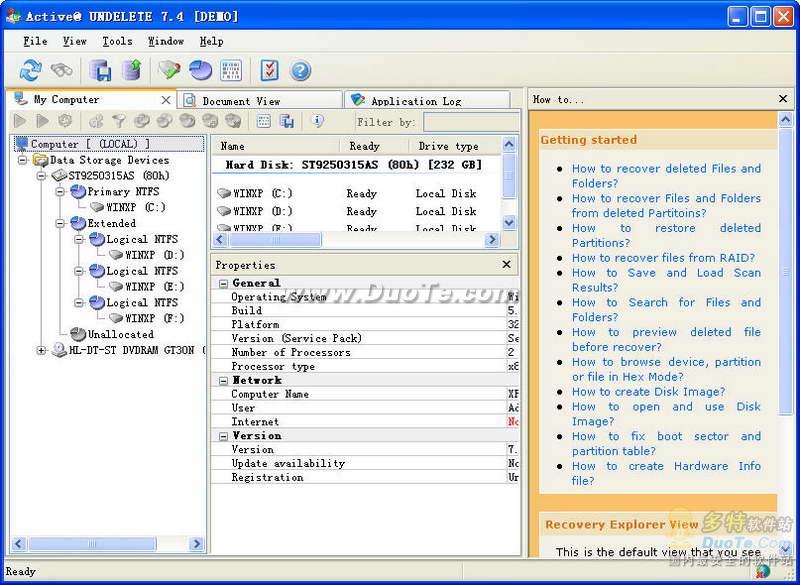Open the View menu
800x585 pixels.
(74, 41)
